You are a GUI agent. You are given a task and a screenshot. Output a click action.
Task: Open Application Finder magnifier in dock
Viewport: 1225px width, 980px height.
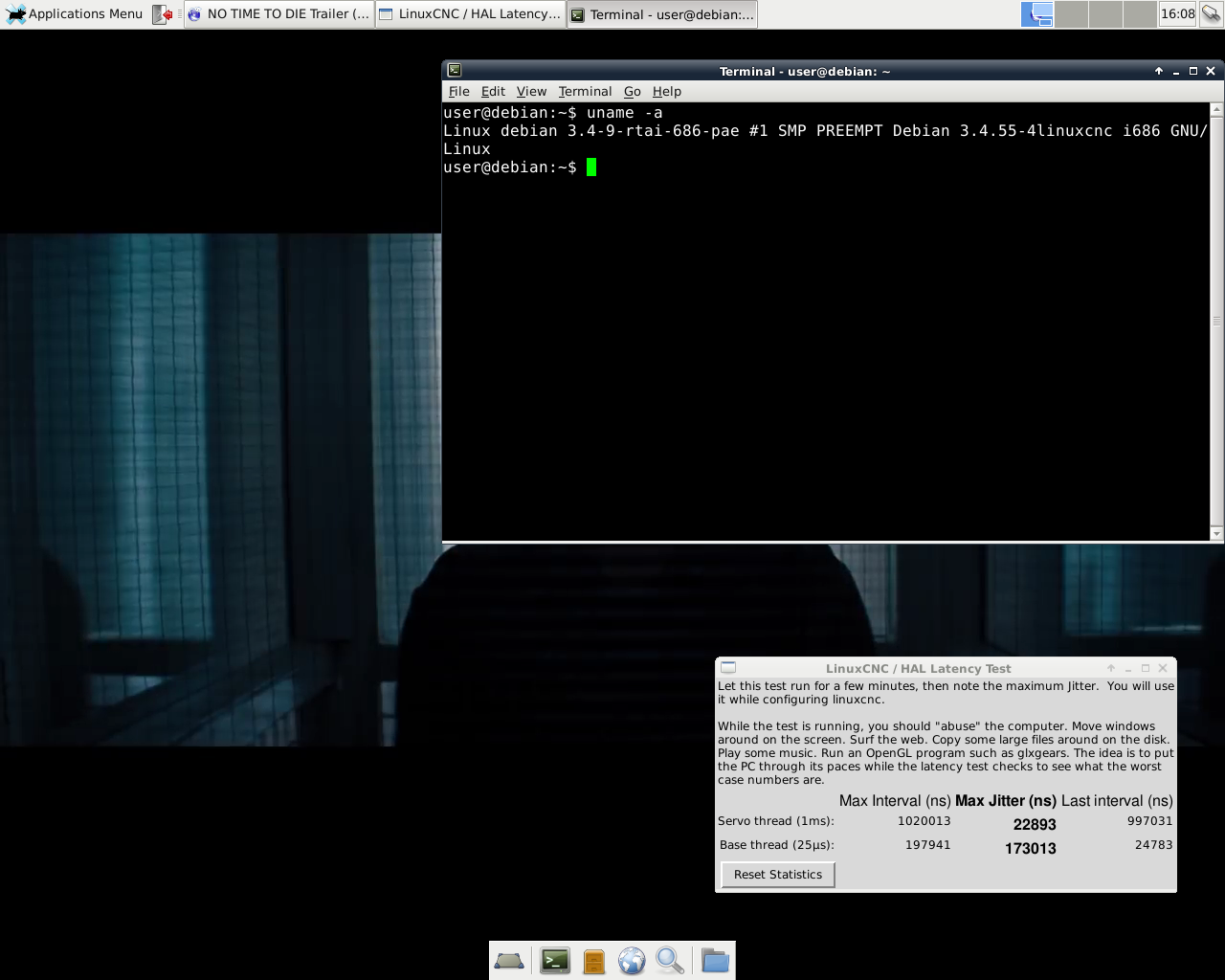(670, 961)
